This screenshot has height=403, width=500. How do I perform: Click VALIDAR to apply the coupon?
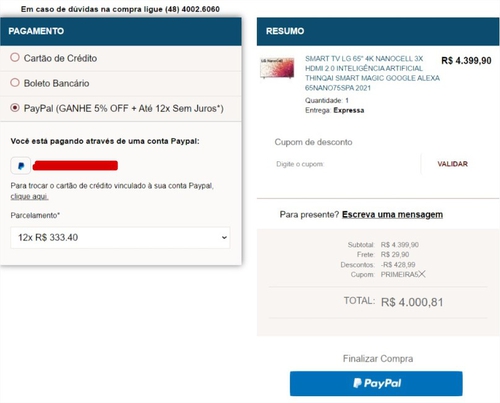(x=452, y=164)
